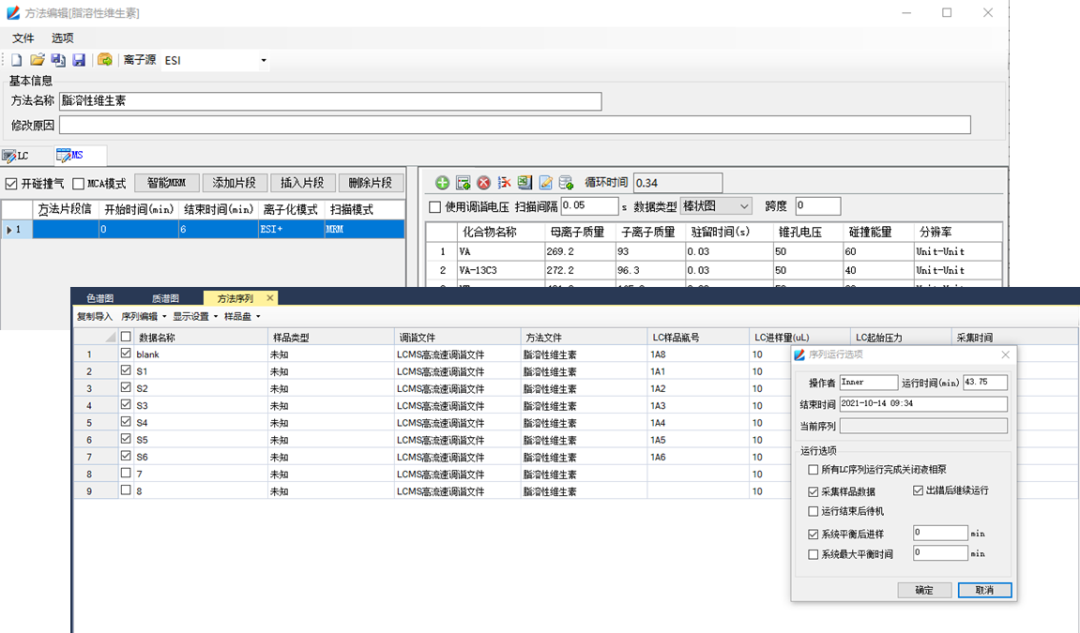Open the 选项 menu
Image resolution: width=1080 pixels, height=633 pixels.
click(62, 38)
